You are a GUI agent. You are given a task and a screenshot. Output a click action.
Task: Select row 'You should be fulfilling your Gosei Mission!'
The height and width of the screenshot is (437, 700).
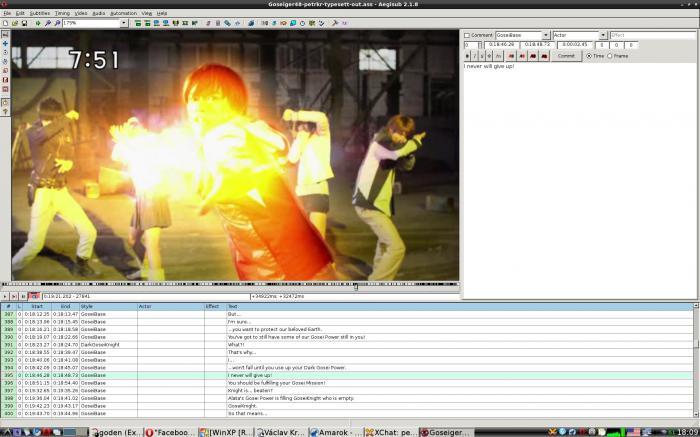(346, 383)
